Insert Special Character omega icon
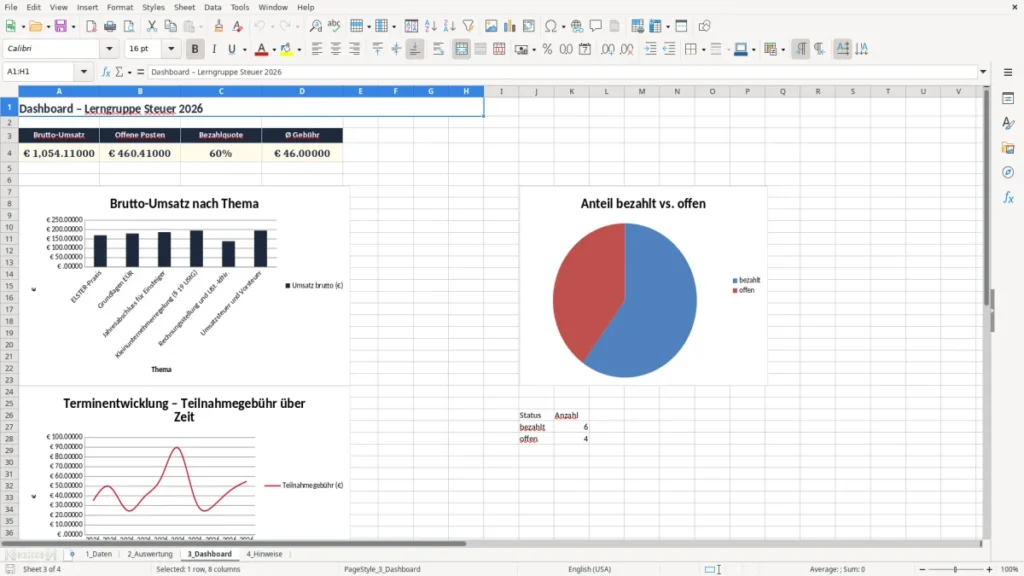Screen dimensions: 1024x576 [551, 26]
